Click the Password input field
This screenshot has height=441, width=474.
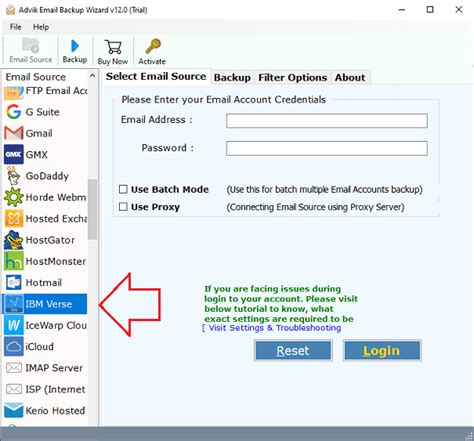coord(327,148)
